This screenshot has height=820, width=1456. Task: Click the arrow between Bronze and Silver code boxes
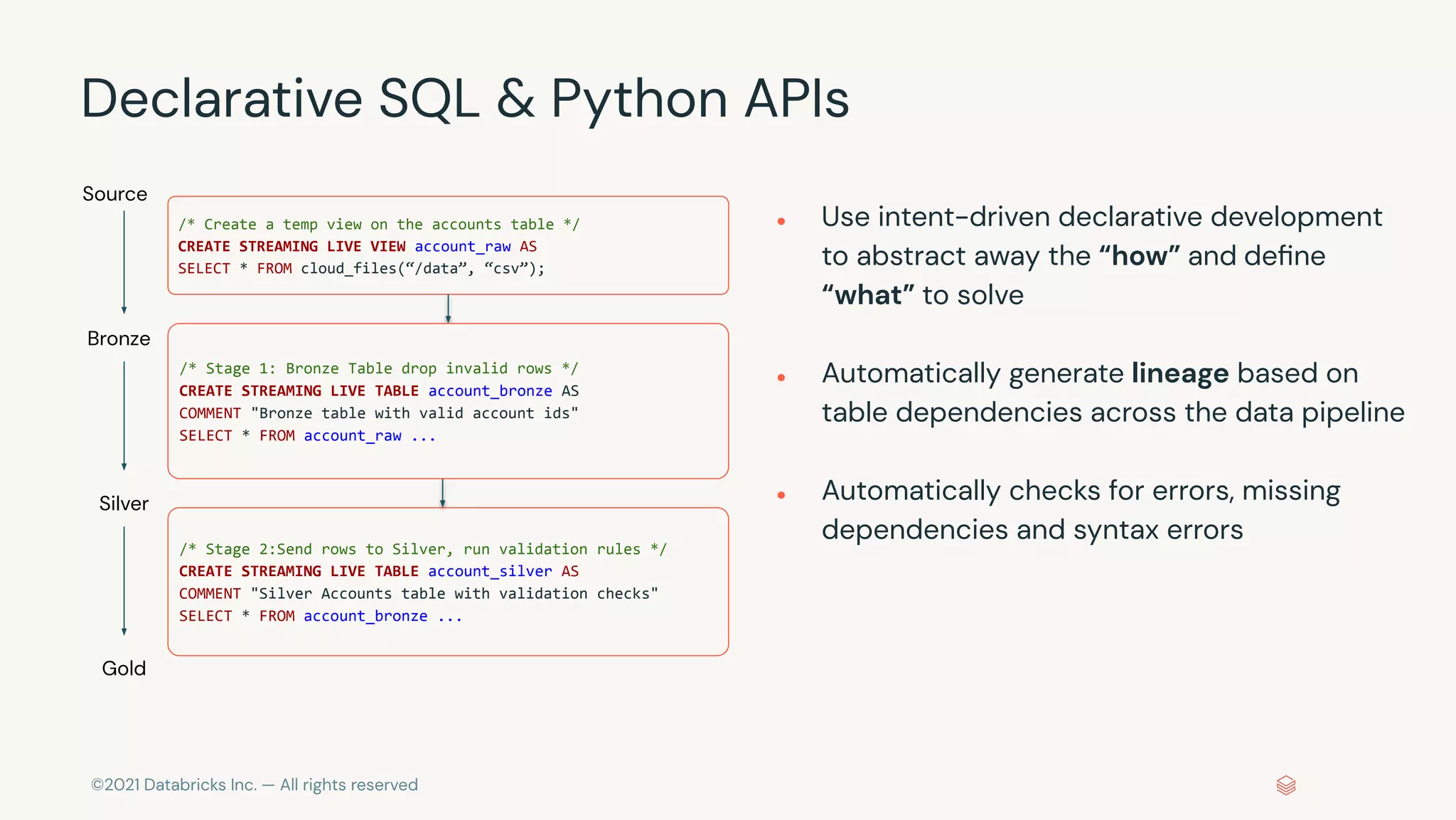[442, 493]
